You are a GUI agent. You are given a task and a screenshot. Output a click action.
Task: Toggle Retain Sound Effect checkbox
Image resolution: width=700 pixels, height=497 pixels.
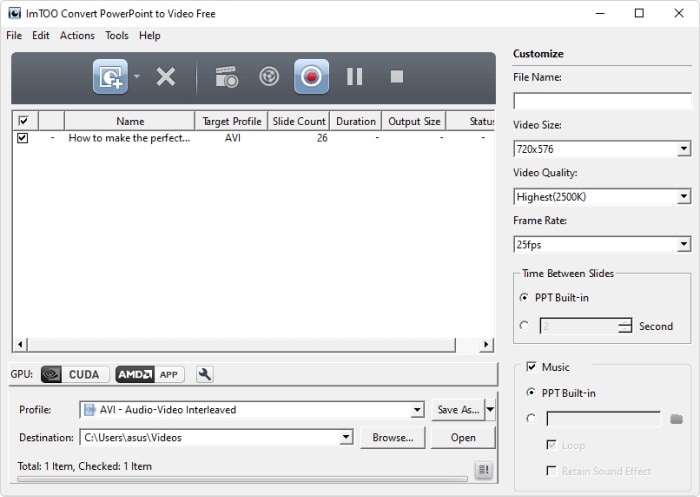pos(551,471)
